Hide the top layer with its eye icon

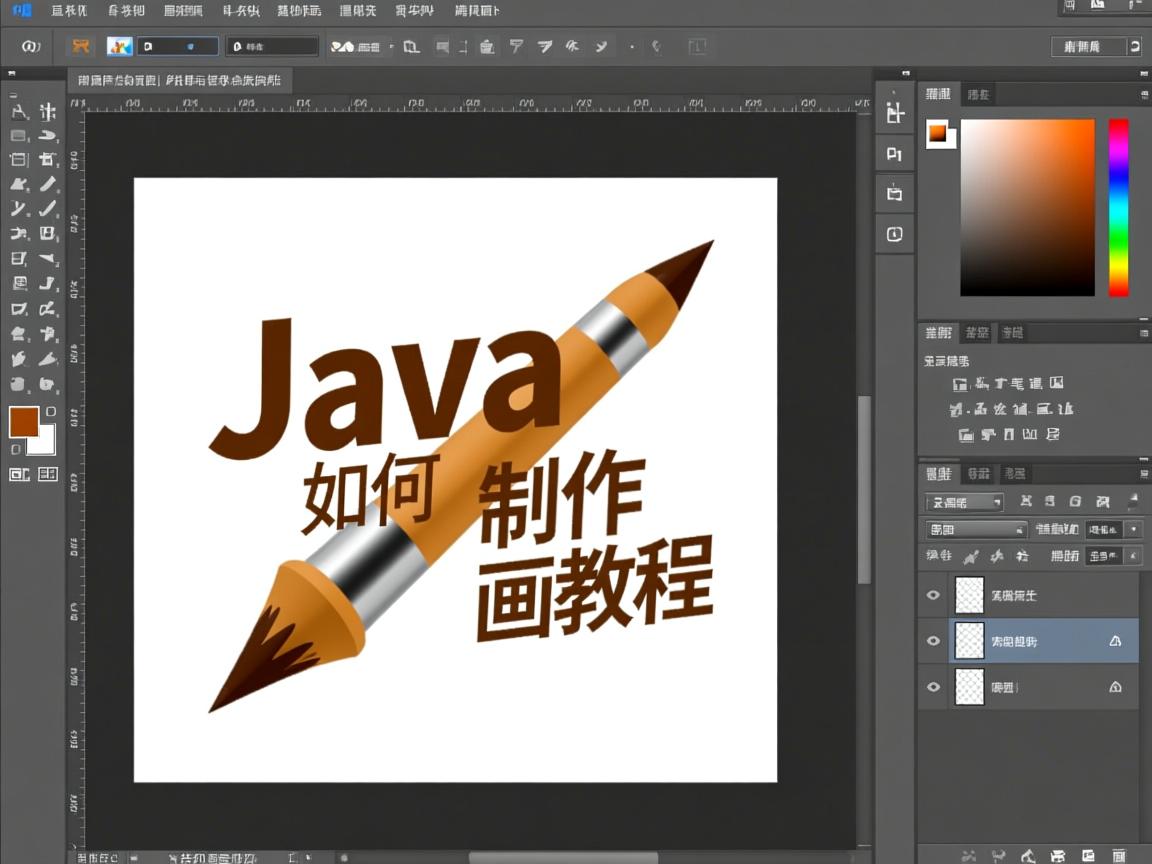932,594
